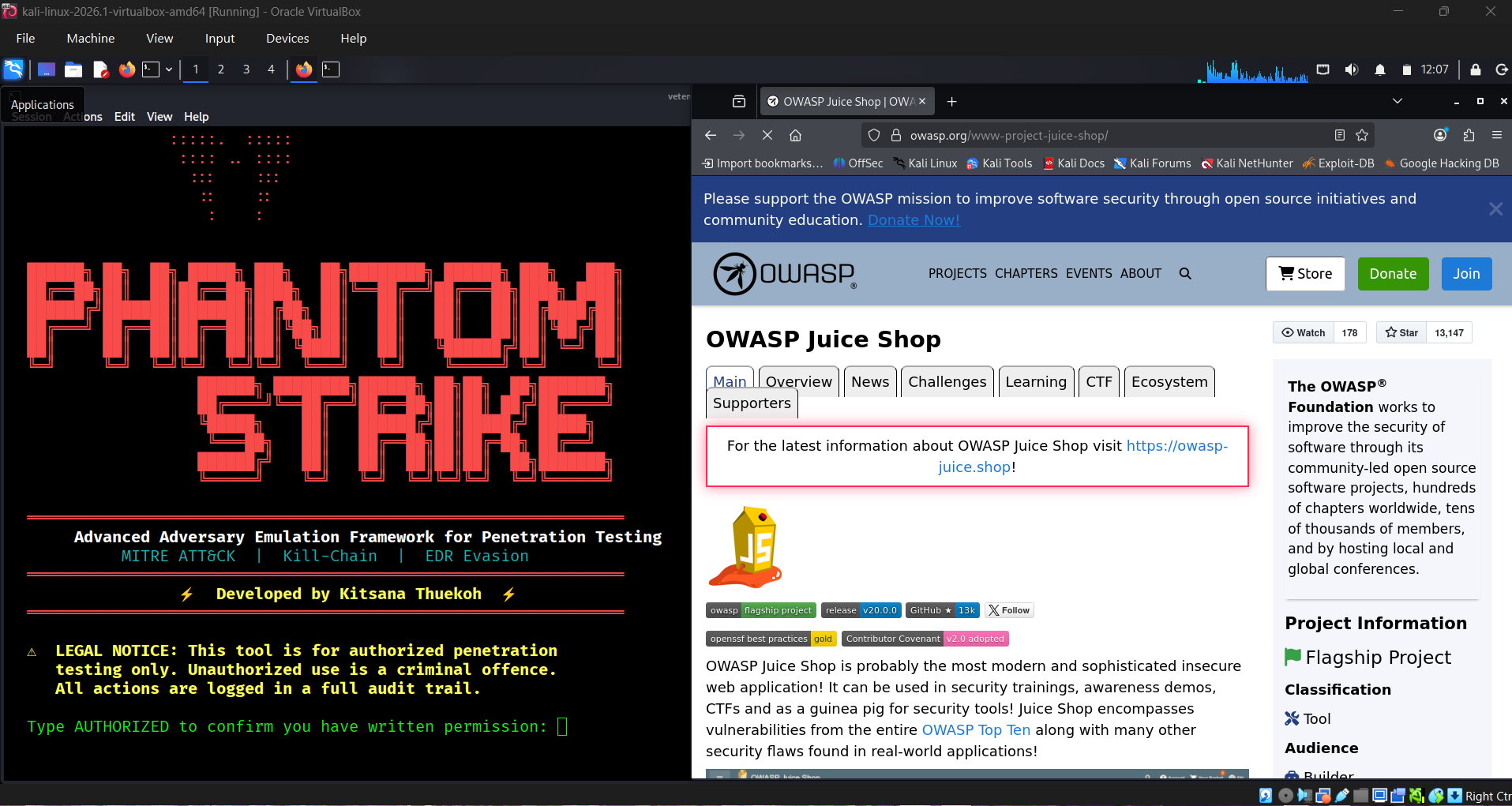Click the VirtualBox USB devices status icon

pyautogui.click(x=1341, y=796)
